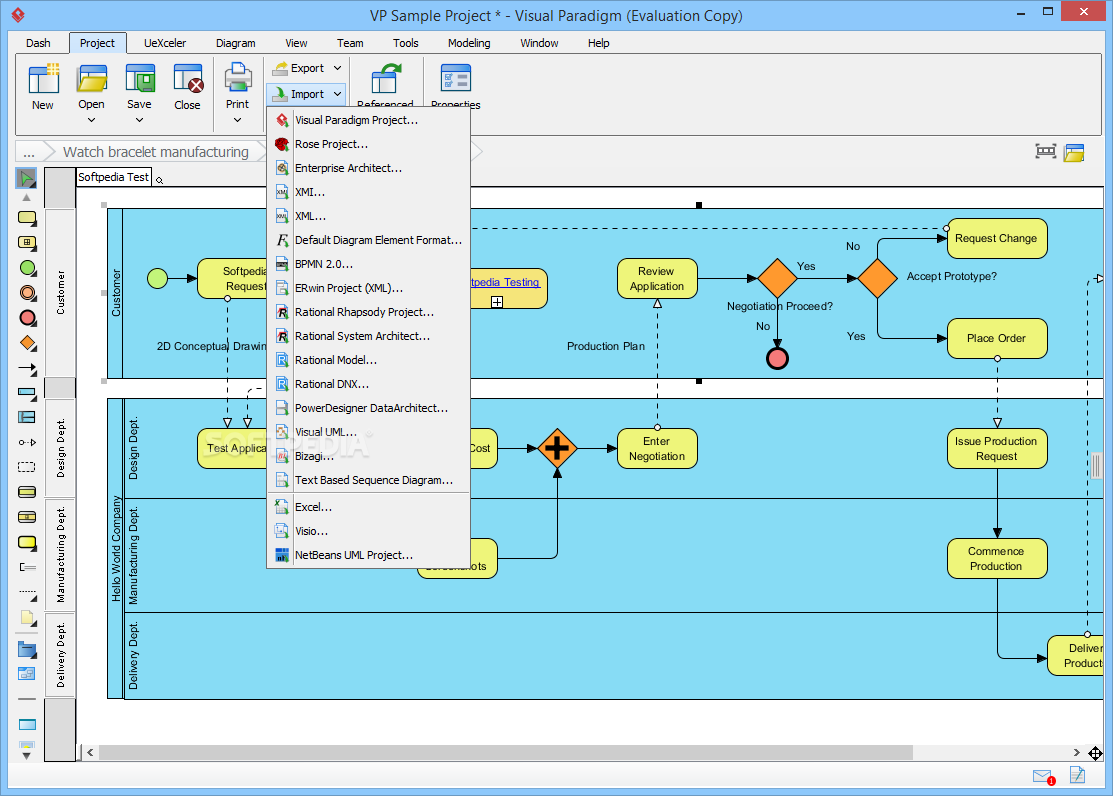
Task: Select the Message Flow dashed arrow tool
Action: tap(27, 442)
